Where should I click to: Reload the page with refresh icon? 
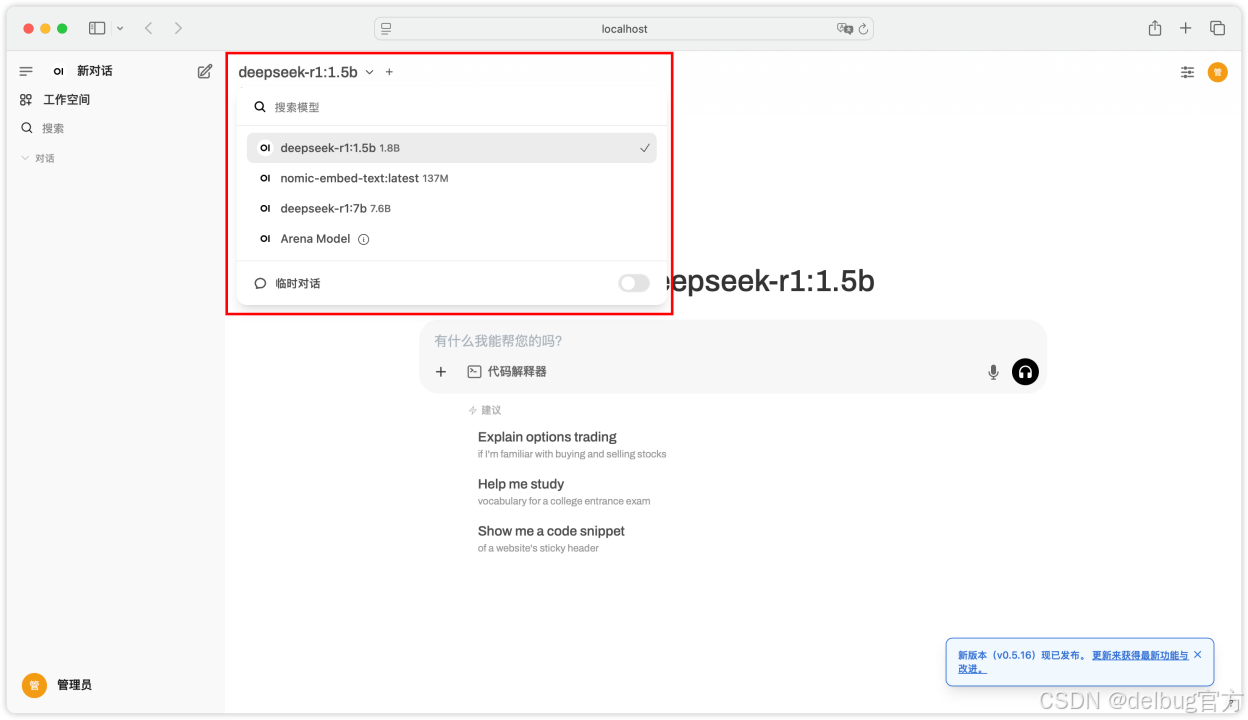click(x=863, y=29)
